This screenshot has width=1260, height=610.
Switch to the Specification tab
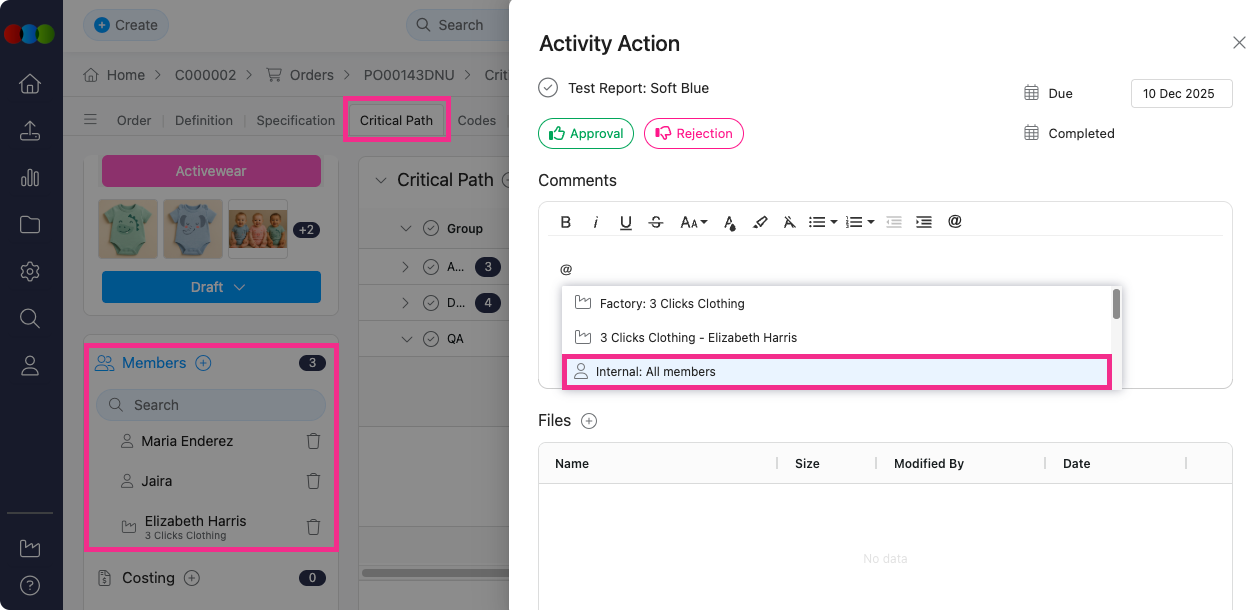295,120
